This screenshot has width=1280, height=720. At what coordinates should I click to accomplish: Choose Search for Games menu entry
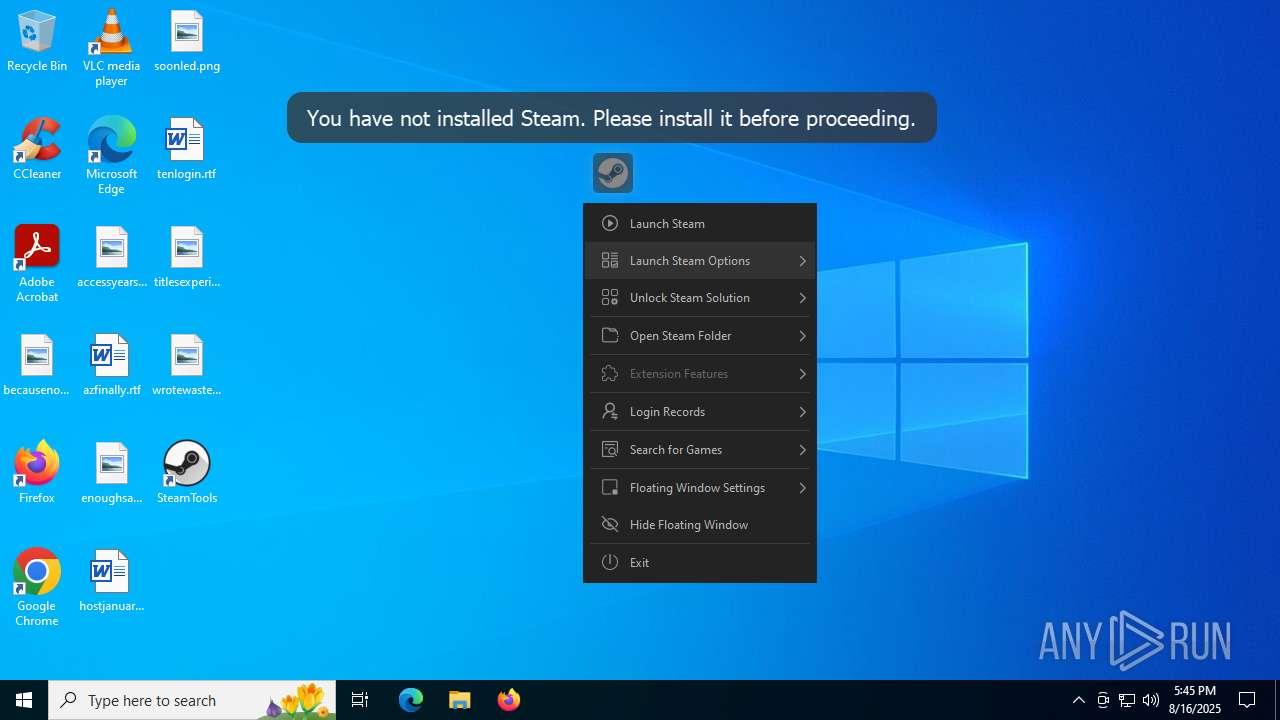click(x=700, y=450)
